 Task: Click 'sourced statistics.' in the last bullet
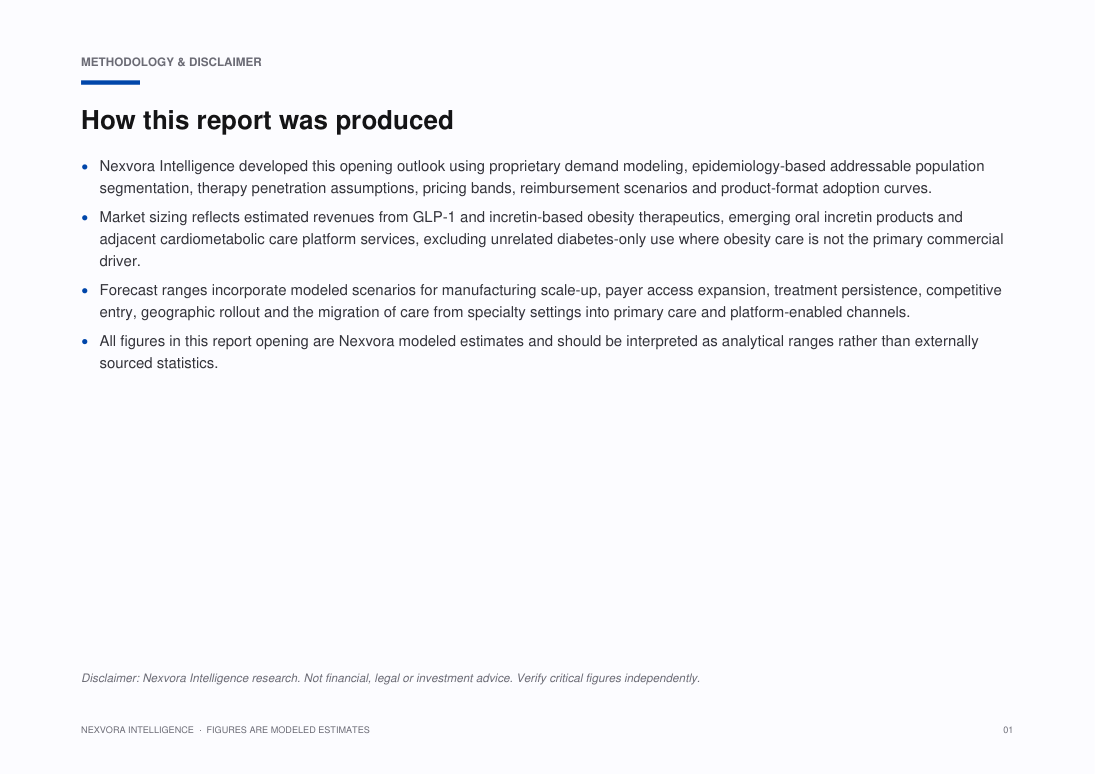click(x=159, y=363)
